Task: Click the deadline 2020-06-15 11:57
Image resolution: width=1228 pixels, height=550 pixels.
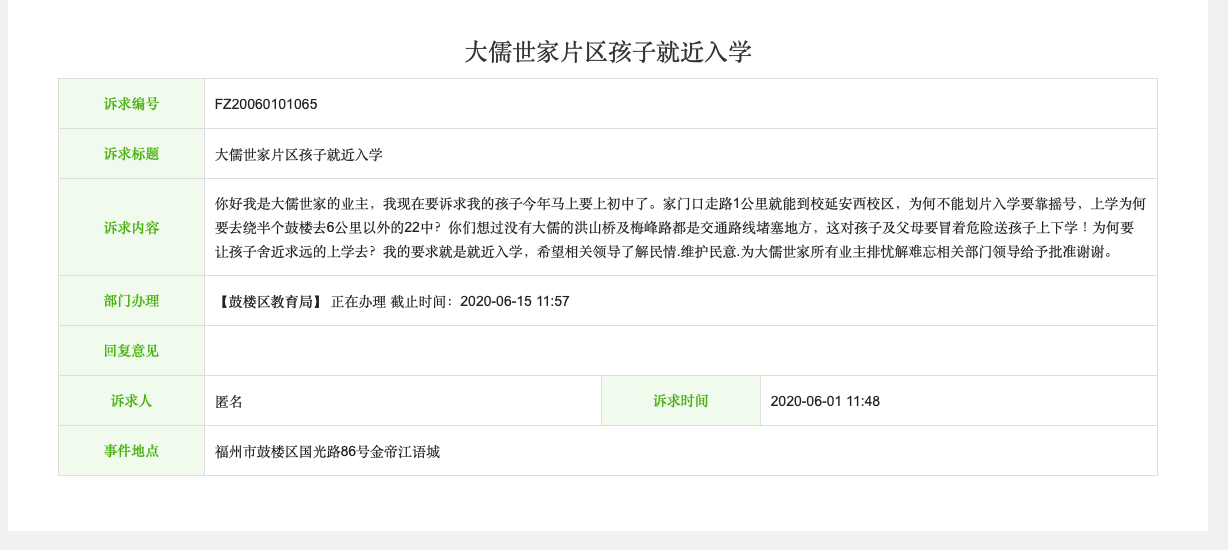Action: (515, 301)
